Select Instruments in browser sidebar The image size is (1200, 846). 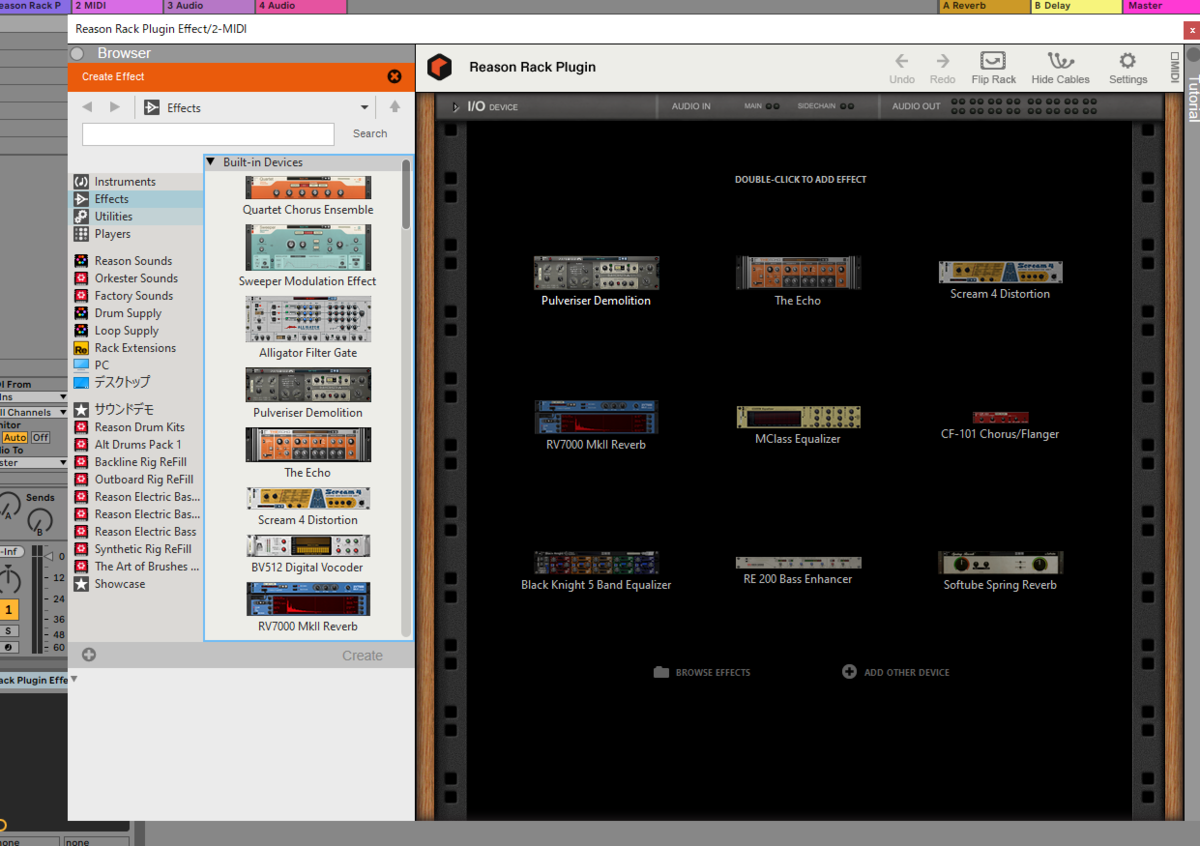(125, 182)
